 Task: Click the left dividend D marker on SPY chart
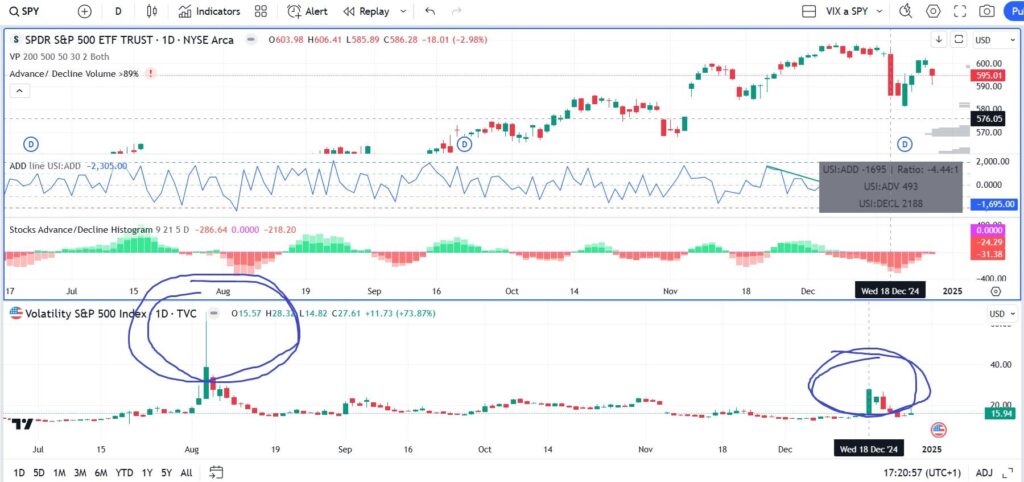tap(31, 143)
